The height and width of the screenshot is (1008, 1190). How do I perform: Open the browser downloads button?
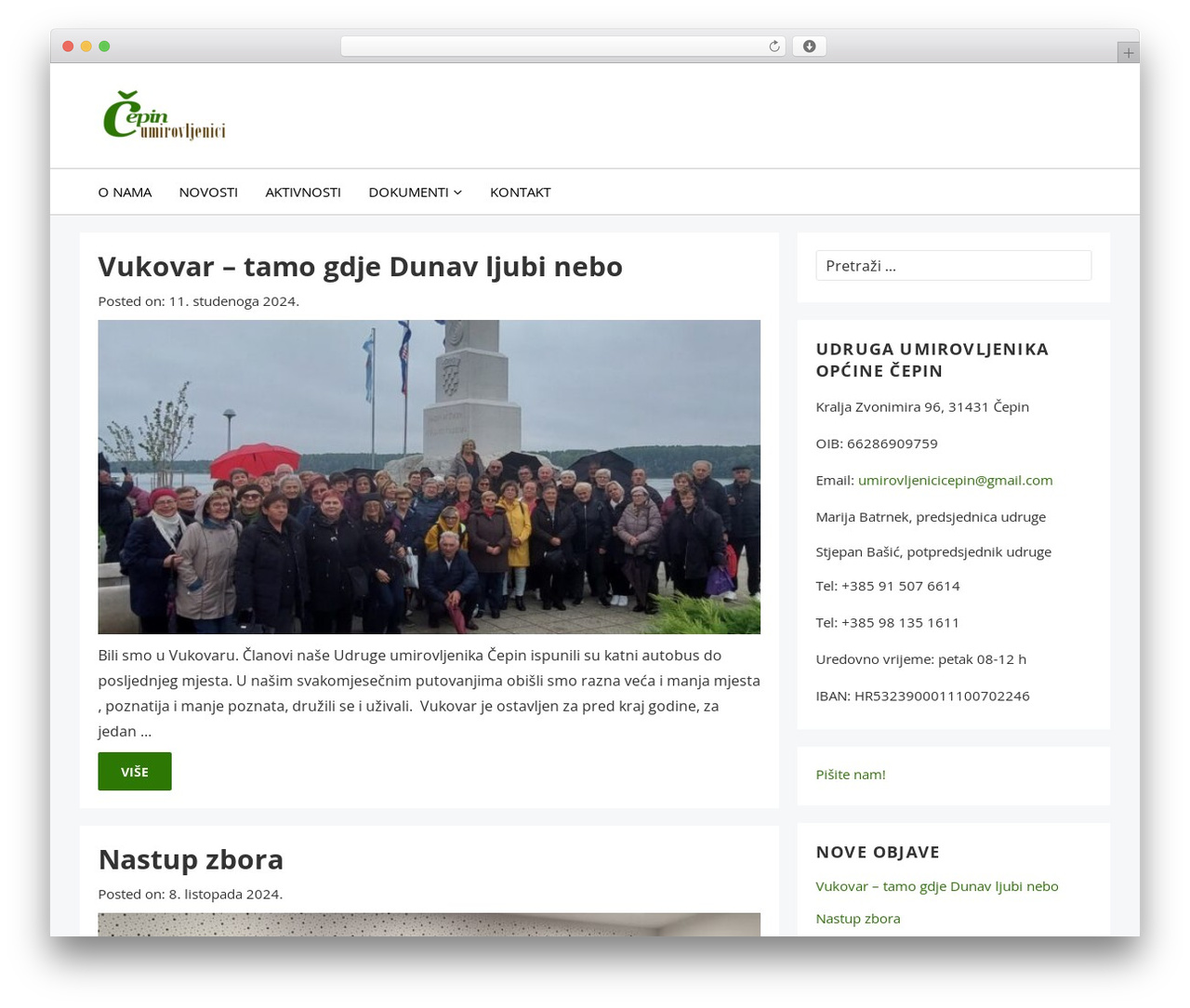pyautogui.click(x=809, y=46)
